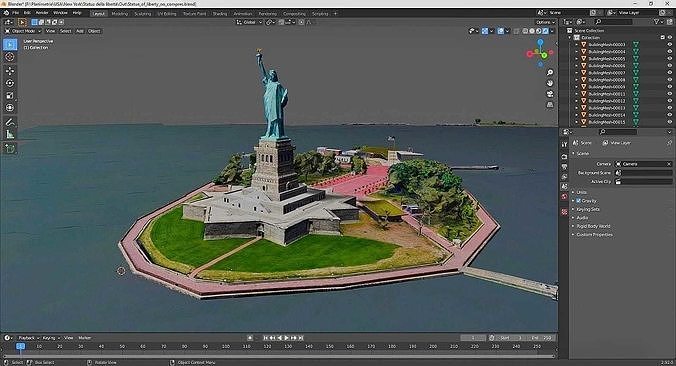This screenshot has height=366, width=676.
Task: Toggle X-ray display in viewport header
Action: pos(516,31)
